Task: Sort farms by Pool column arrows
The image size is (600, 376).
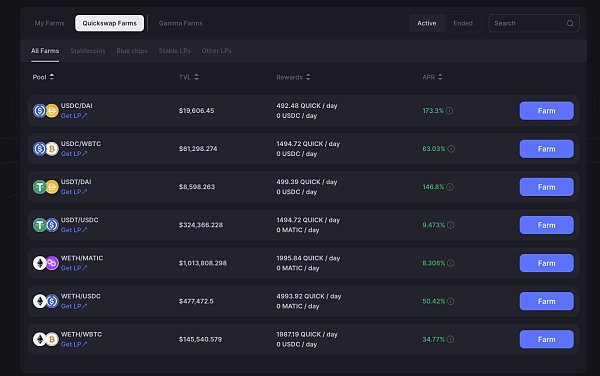Action: click(x=52, y=77)
